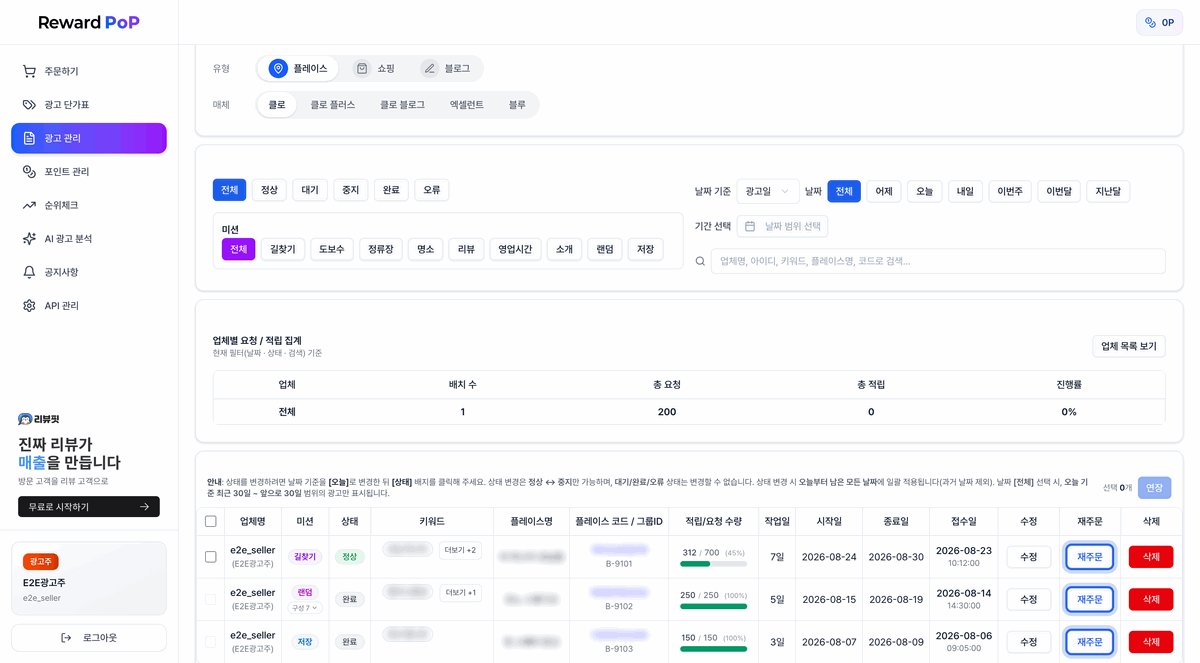Image resolution: width=1200 pixels, height=663 pixels.
Task: Select the 클로 media tab
Action: coord(277,104)
